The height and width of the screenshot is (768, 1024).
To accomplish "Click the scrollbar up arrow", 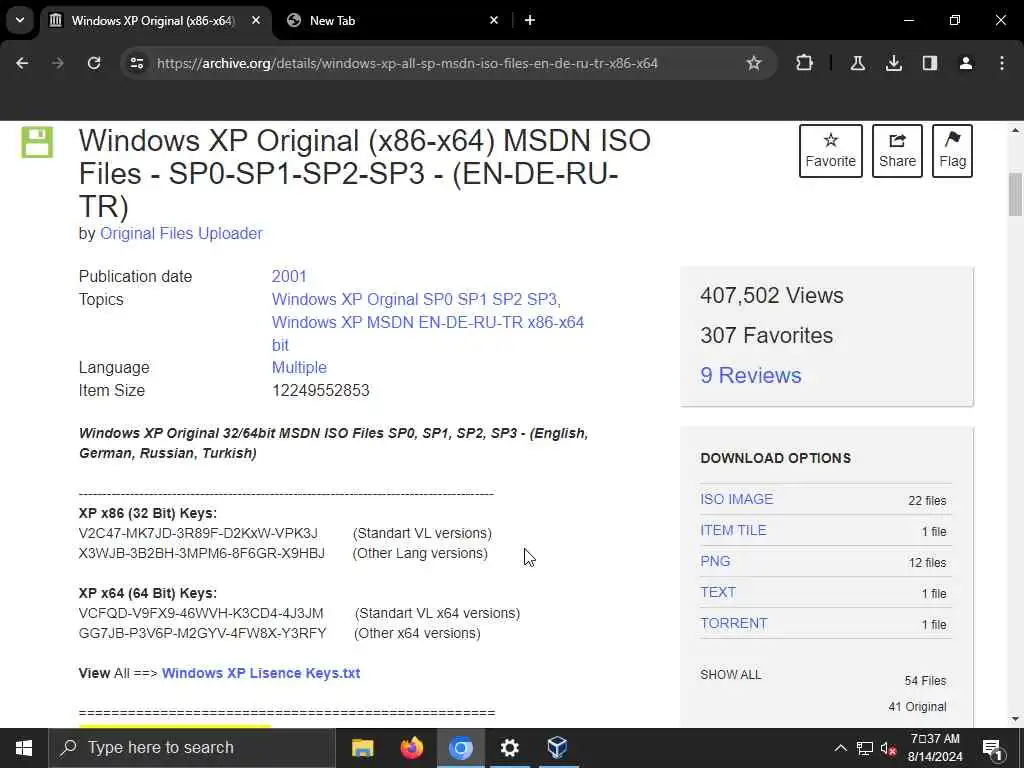I will [1015, 131].
